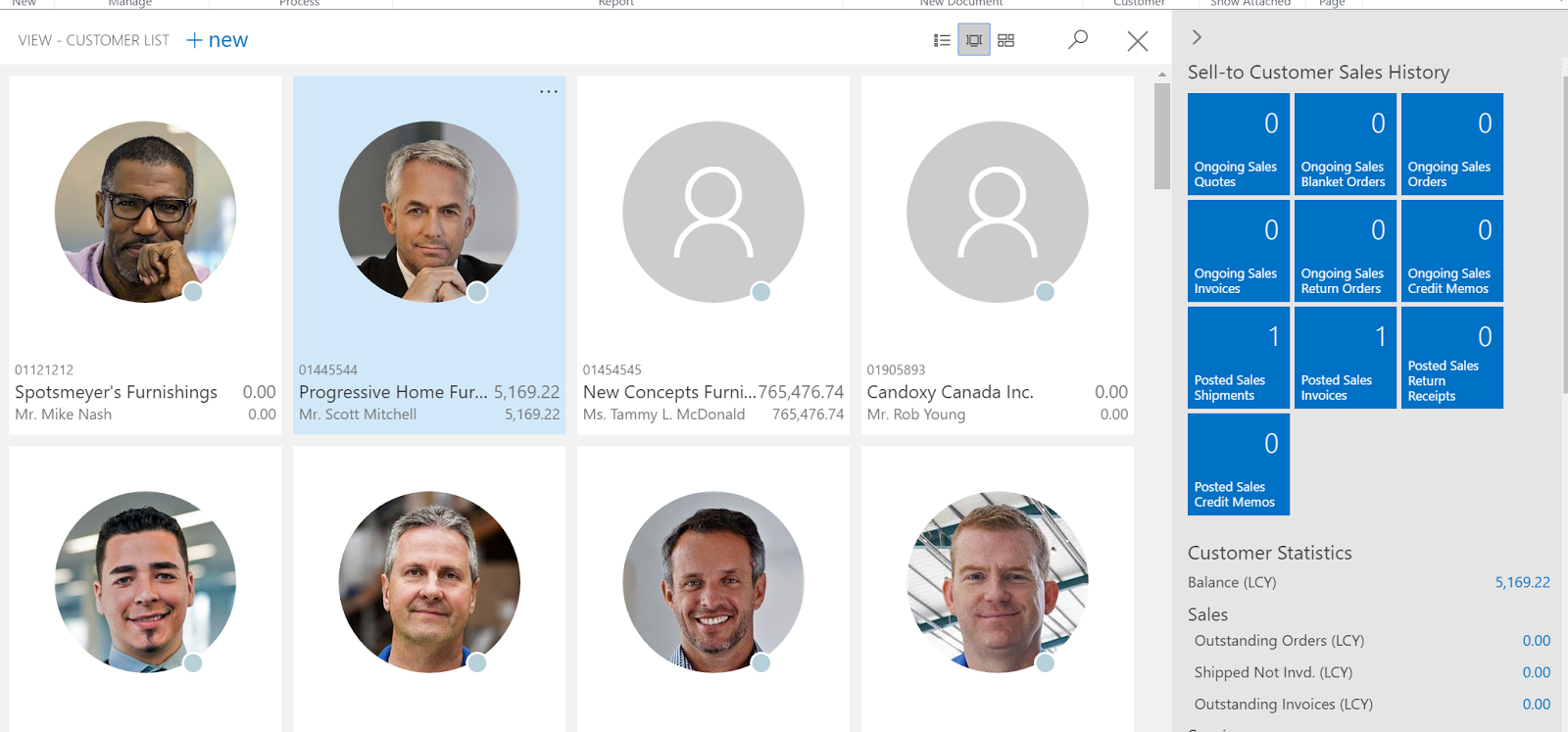Click status dot on Candoxy Canada avatar
Screen dimensions: 1568x732
[1046, 292]
